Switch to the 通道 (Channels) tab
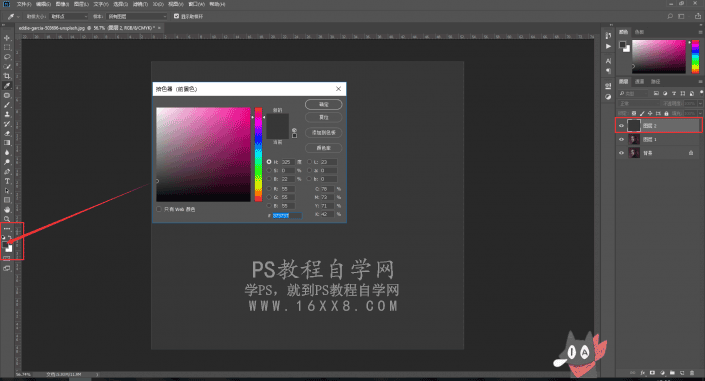Screen dimensions: 705x381 pyautogui.click(x=639, y=81)
